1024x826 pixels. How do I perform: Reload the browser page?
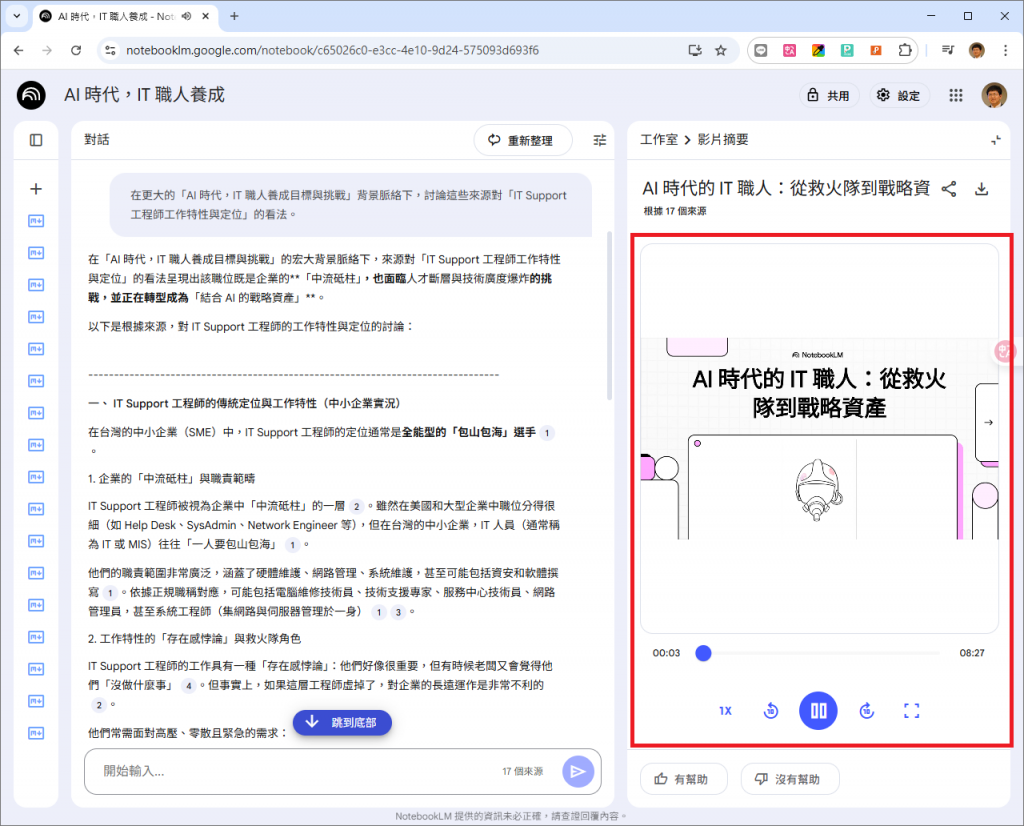tap(76, 50)
